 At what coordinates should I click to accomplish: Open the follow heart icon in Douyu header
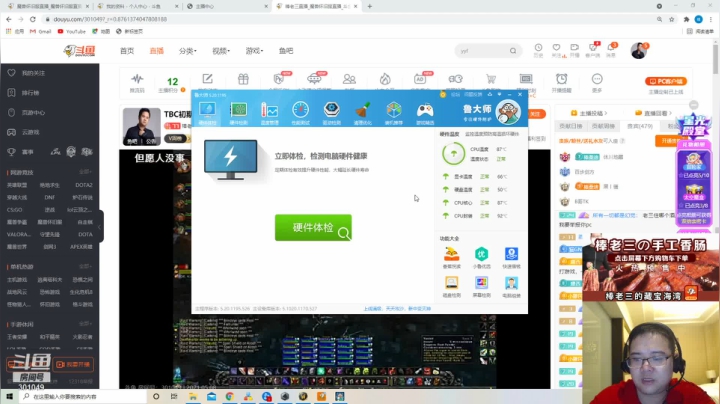[x=557, y=50]
